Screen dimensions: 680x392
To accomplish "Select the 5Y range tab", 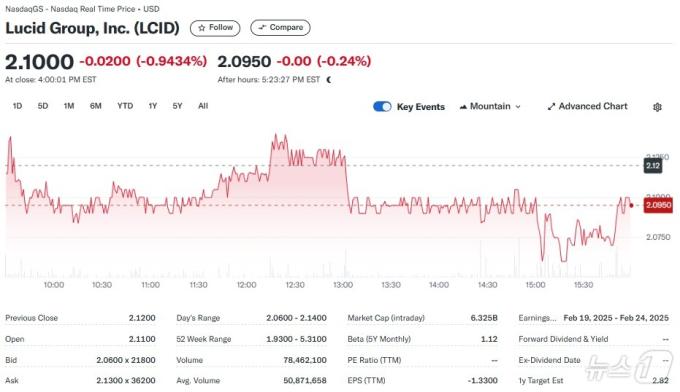I will (x=177, y=106).
